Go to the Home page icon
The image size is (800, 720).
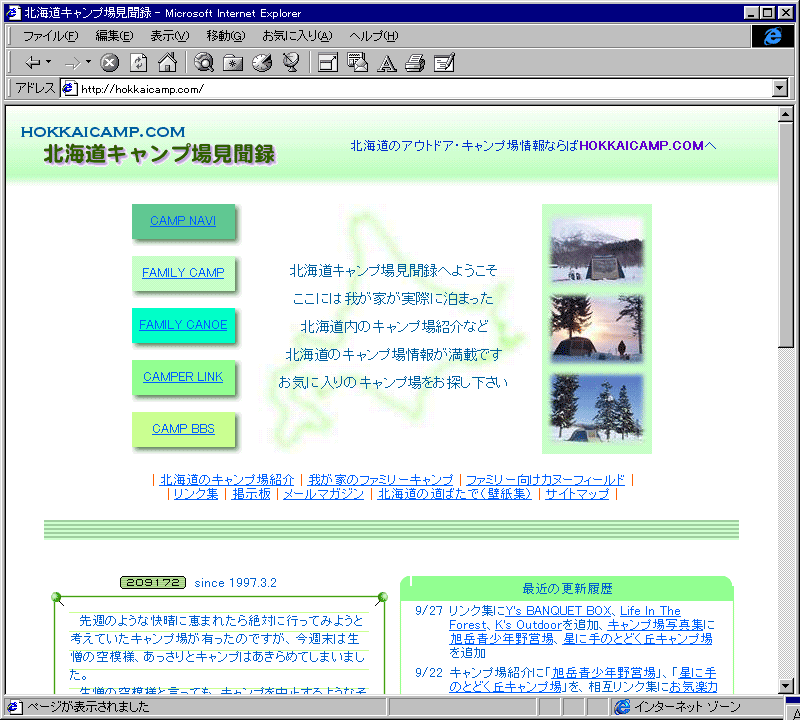pyautogui.click(x=167, y=63)
